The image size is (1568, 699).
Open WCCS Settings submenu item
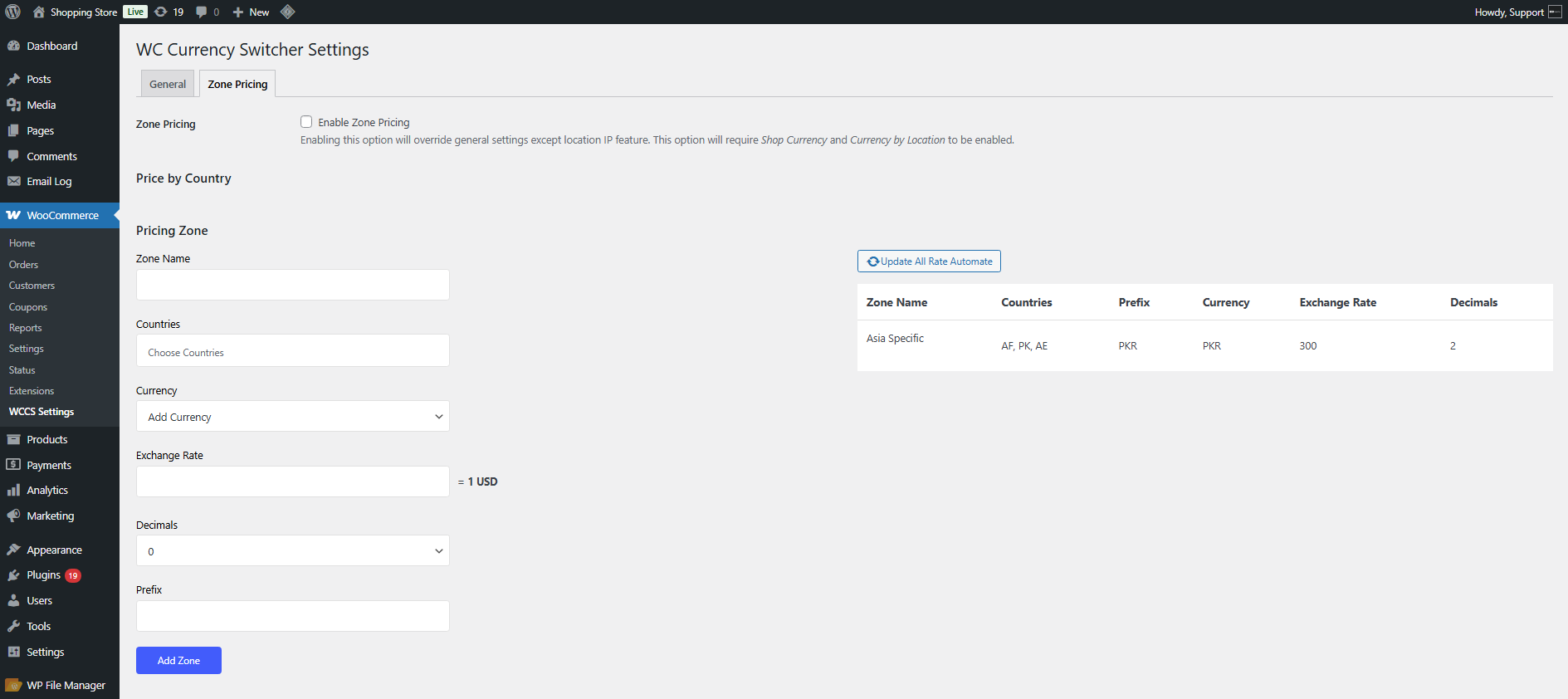(42, 412)
